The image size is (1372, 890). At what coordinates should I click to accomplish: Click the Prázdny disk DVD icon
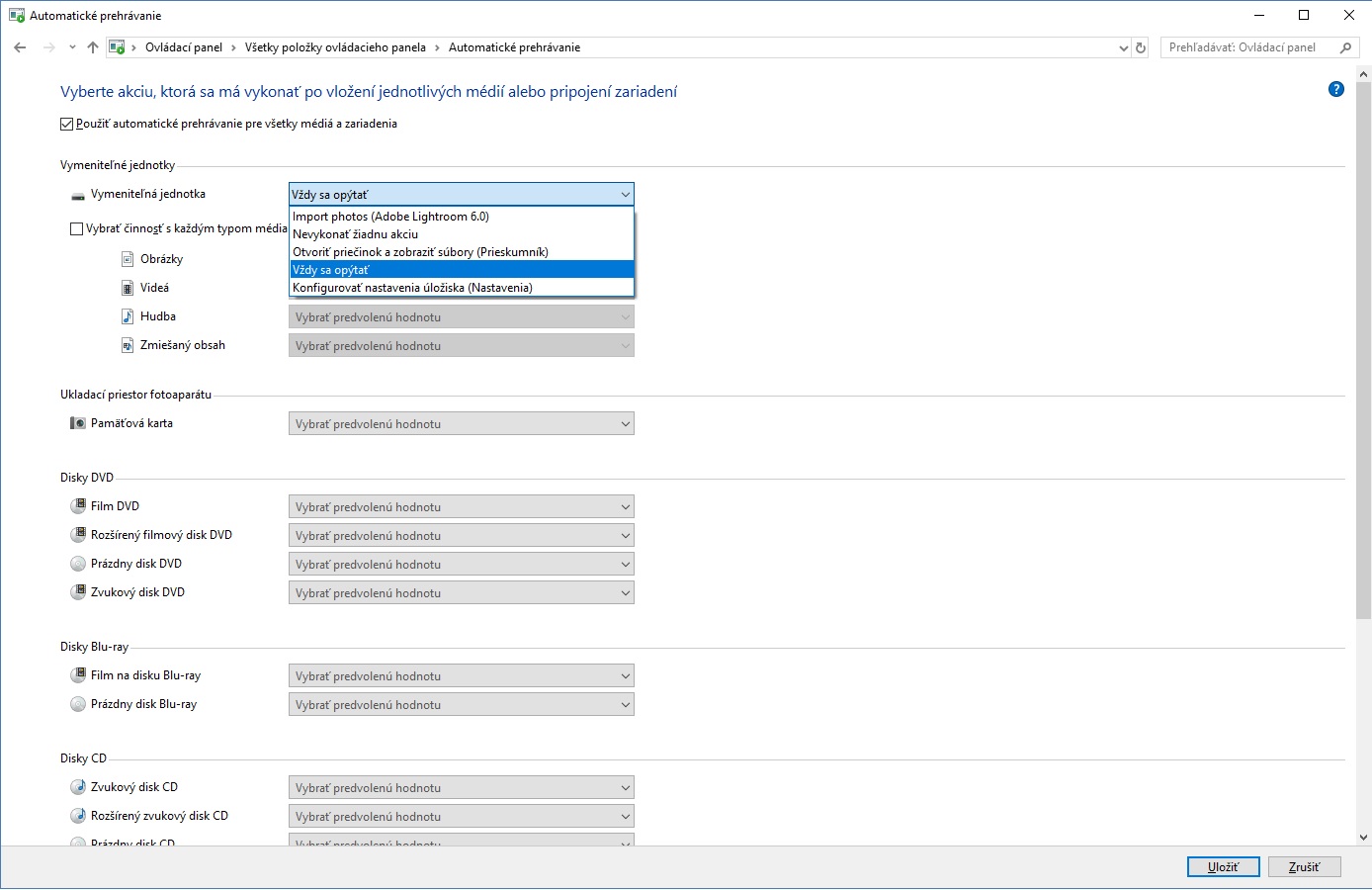[78, 564]
